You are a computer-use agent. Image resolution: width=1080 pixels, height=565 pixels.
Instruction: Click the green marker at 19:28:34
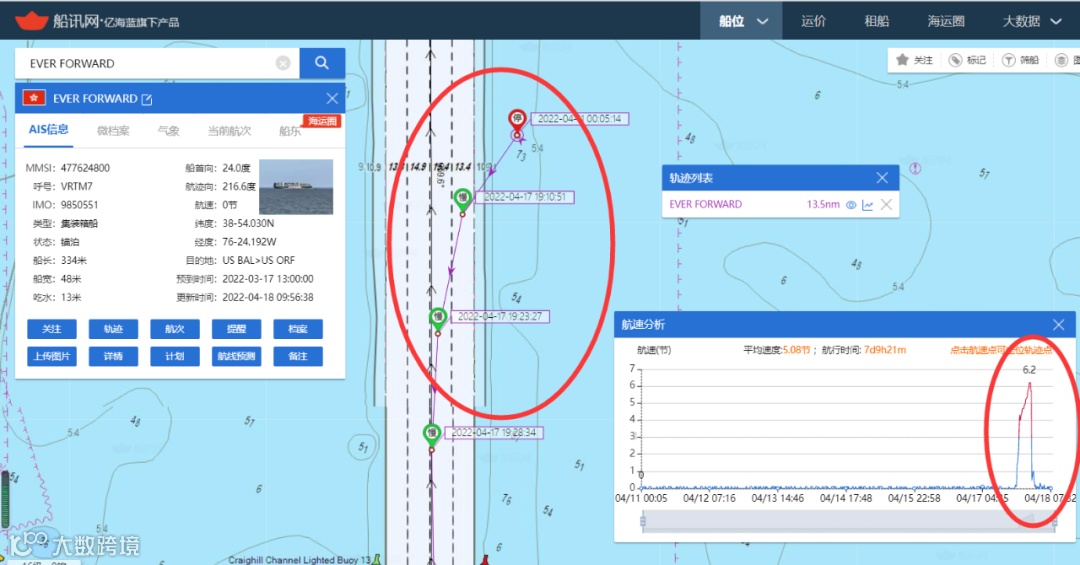431,434
